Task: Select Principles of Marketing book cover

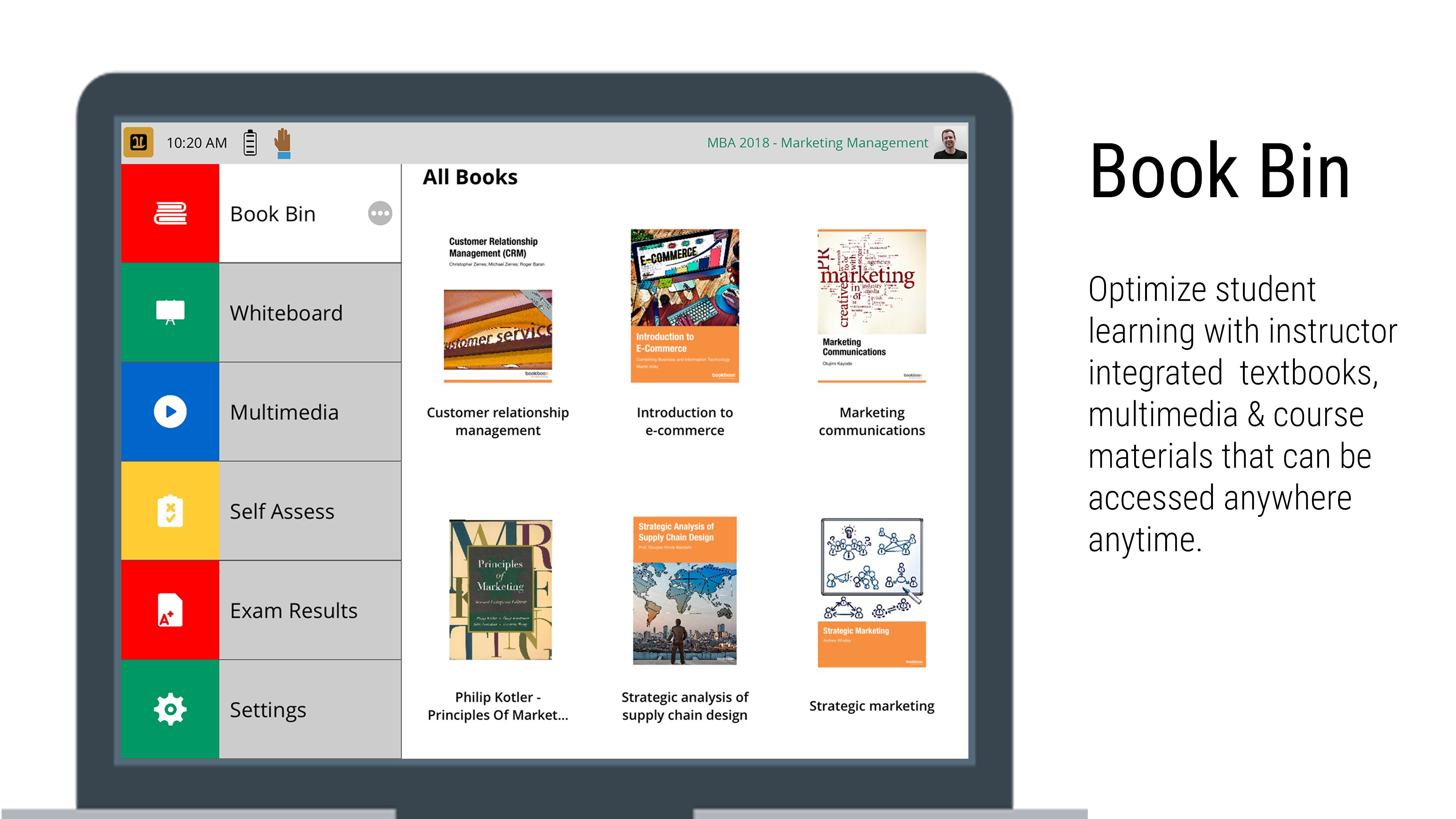Action: click(500, 590)
